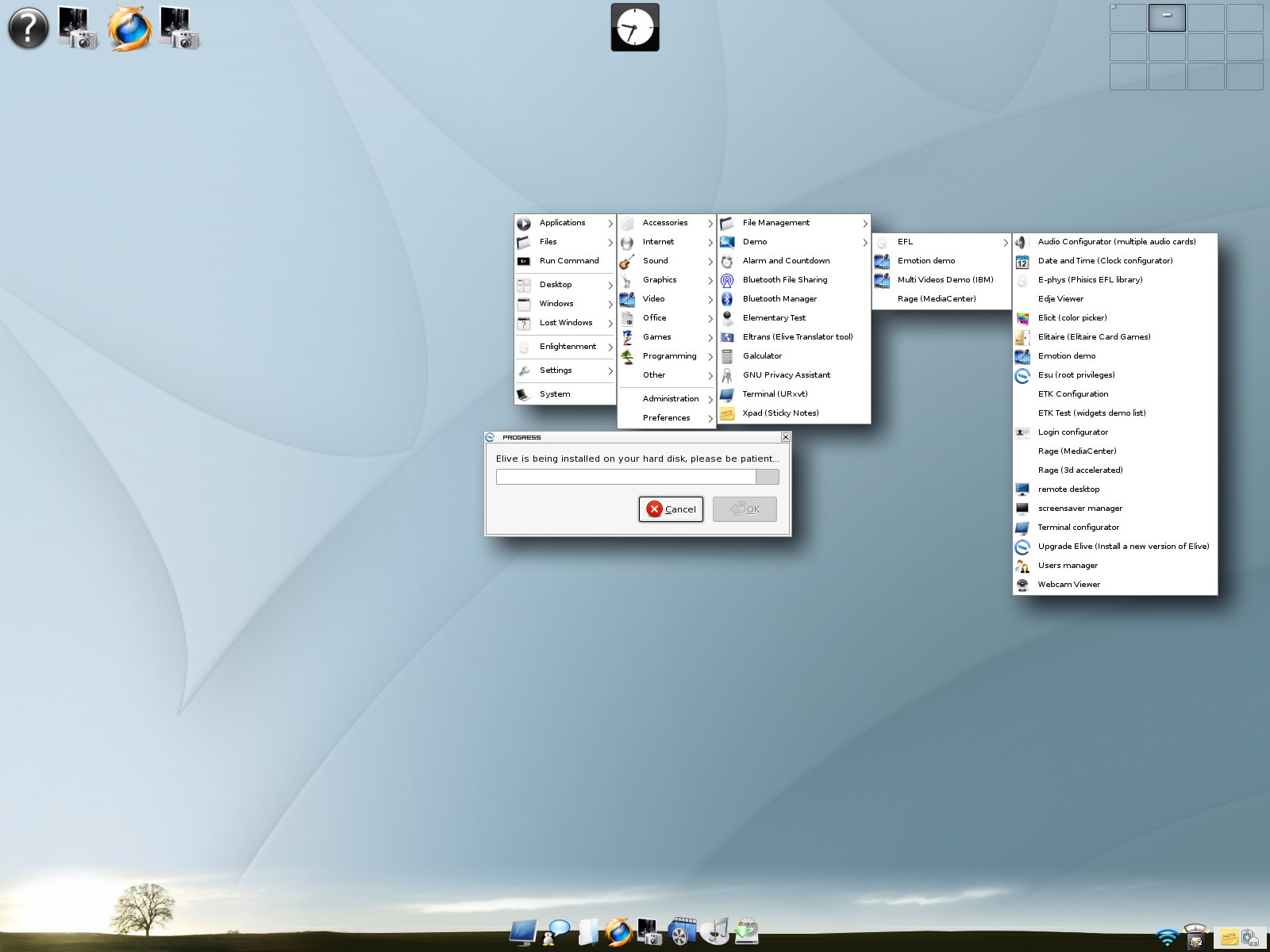Select Run Command in main menu
The height and width of the screenshot is (952, 1270).
(565, 261)
